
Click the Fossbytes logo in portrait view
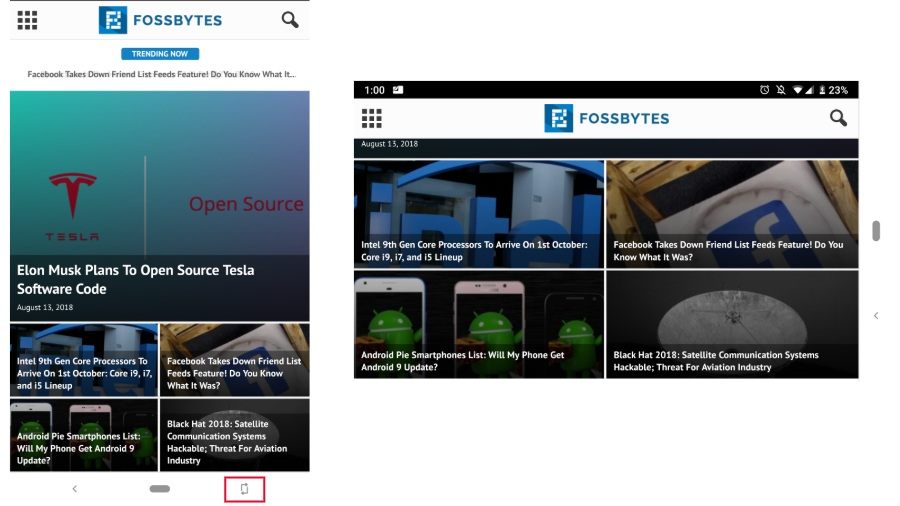click(x=160, y=20)
